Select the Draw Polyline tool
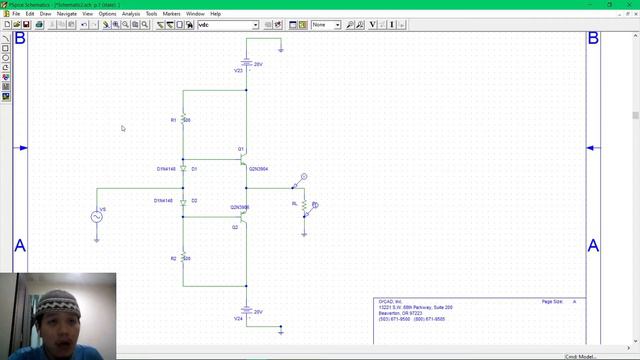This screenshot has width=640, height=360. tap(6, 67)
